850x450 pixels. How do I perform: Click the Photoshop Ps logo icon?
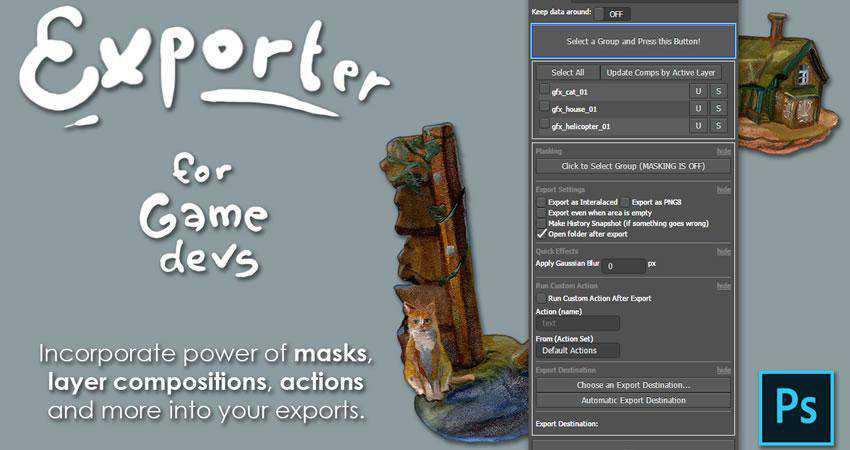point(796,406)
